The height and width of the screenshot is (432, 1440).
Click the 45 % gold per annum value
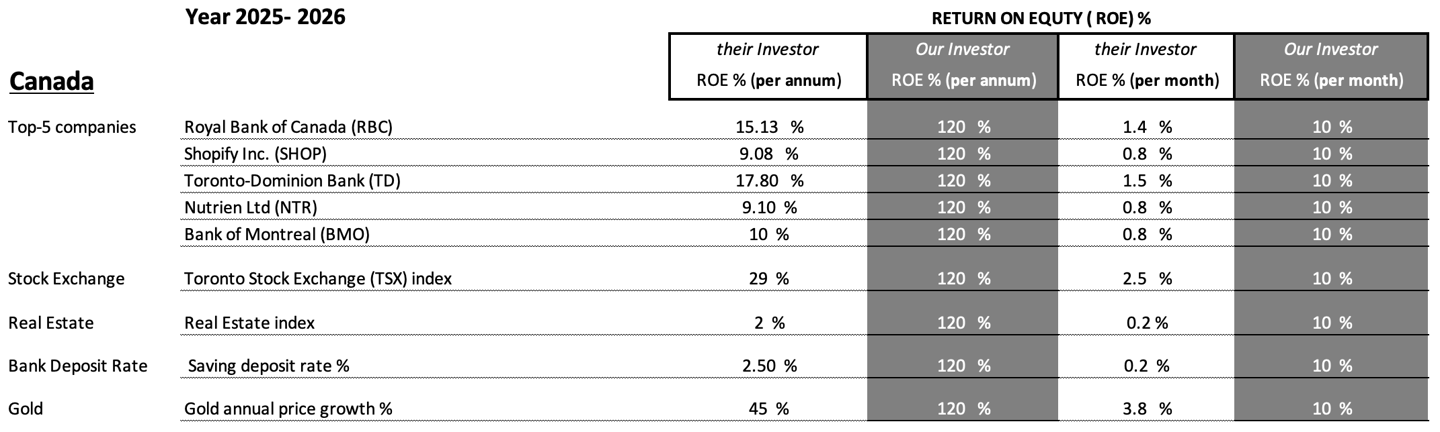pos(768,409)
